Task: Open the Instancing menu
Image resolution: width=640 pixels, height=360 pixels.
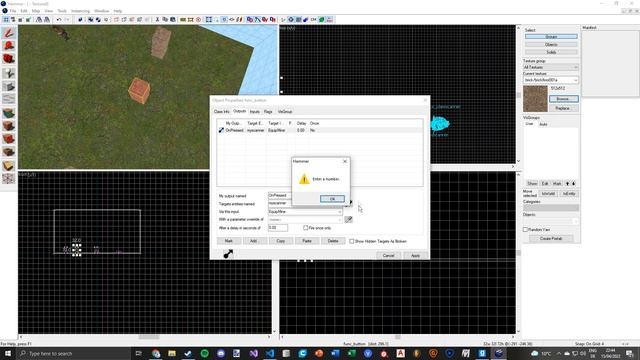Action: [80, 11]
